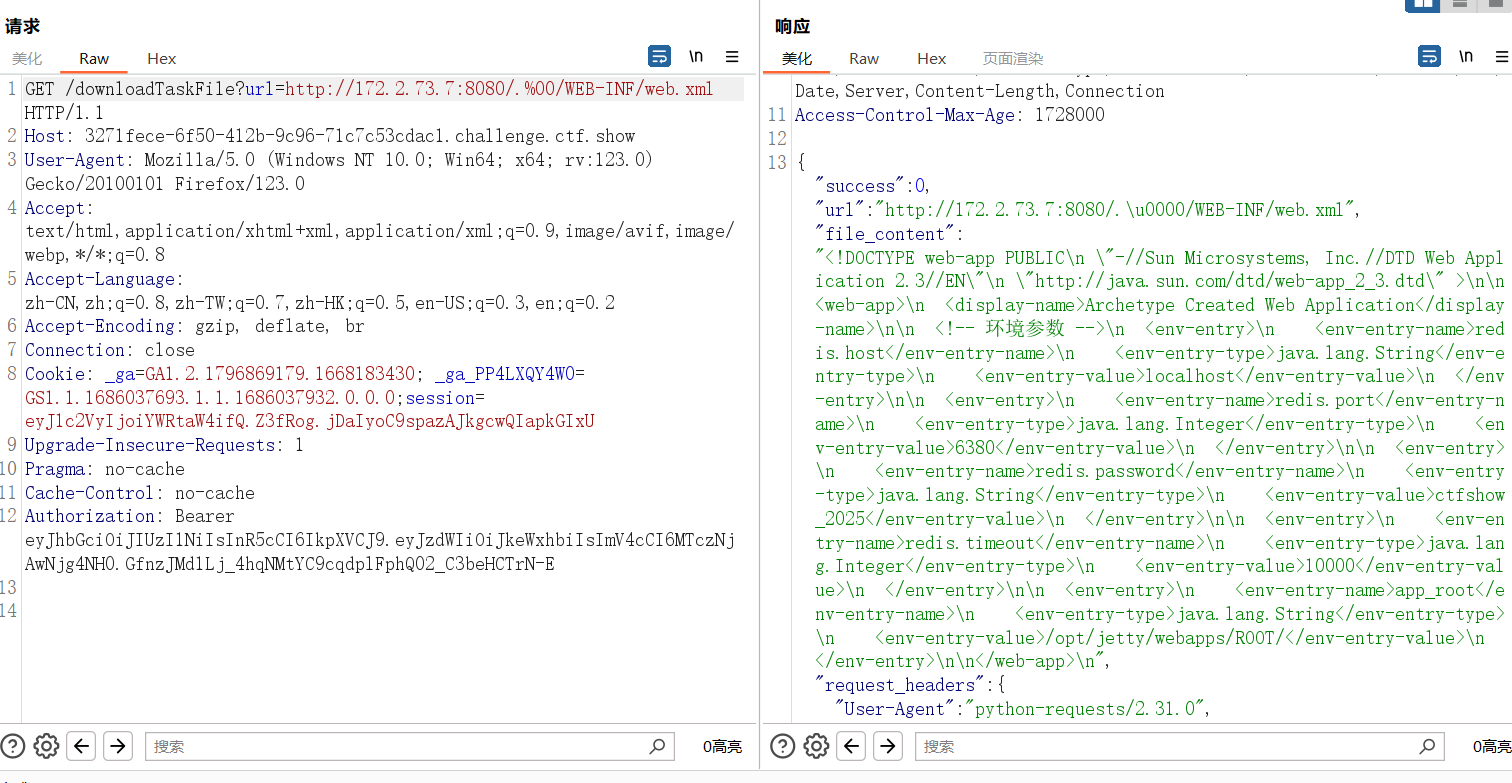
Task: Switch request view to 美化 tab
Action: click(x=27, y=59)
